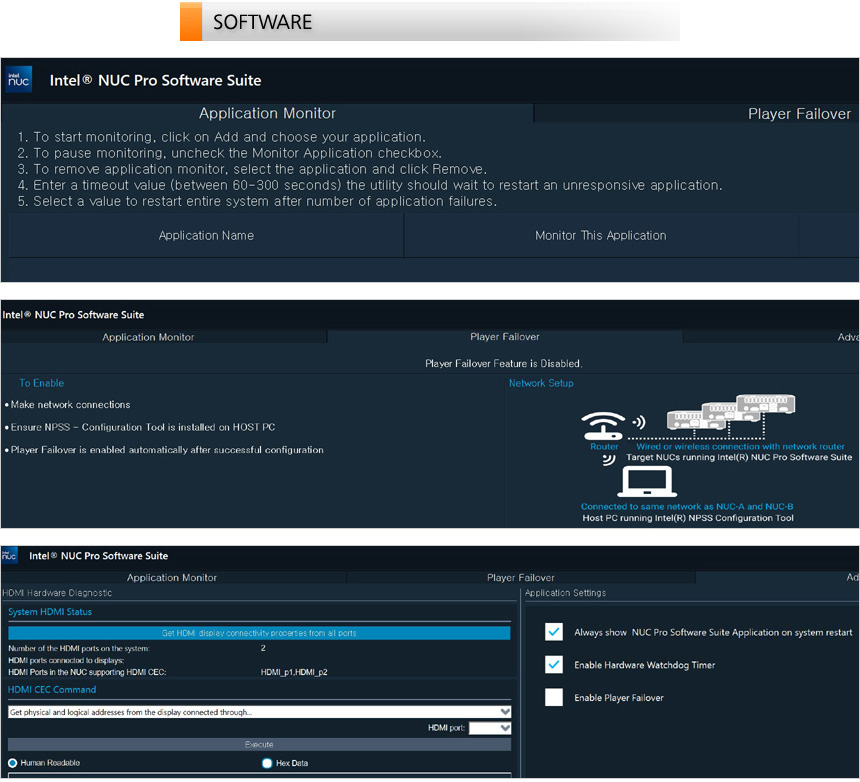Click the Application Settings label
Image resolution: width=860 pixels, height=782 pixels.
pos(565,593)
